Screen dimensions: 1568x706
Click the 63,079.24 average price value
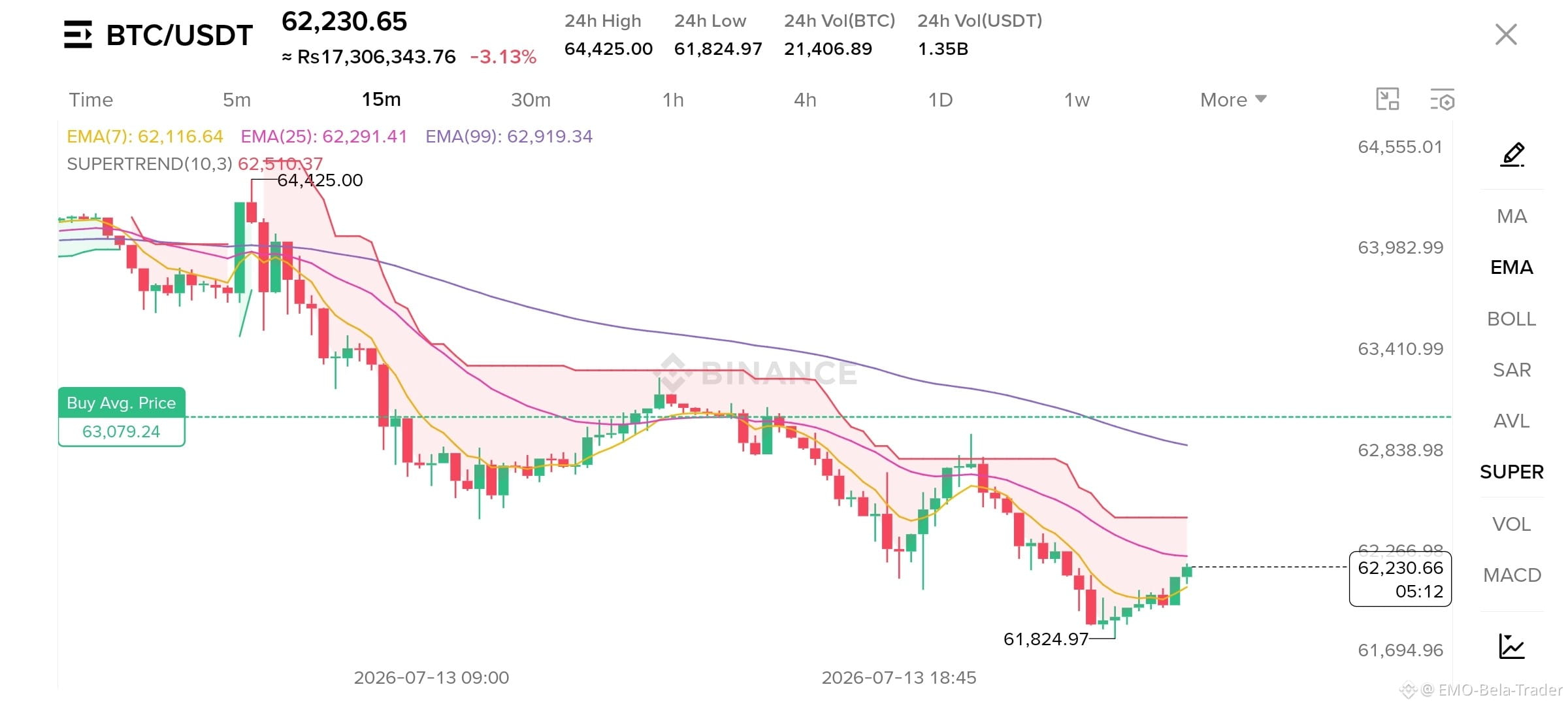(122, 431)
